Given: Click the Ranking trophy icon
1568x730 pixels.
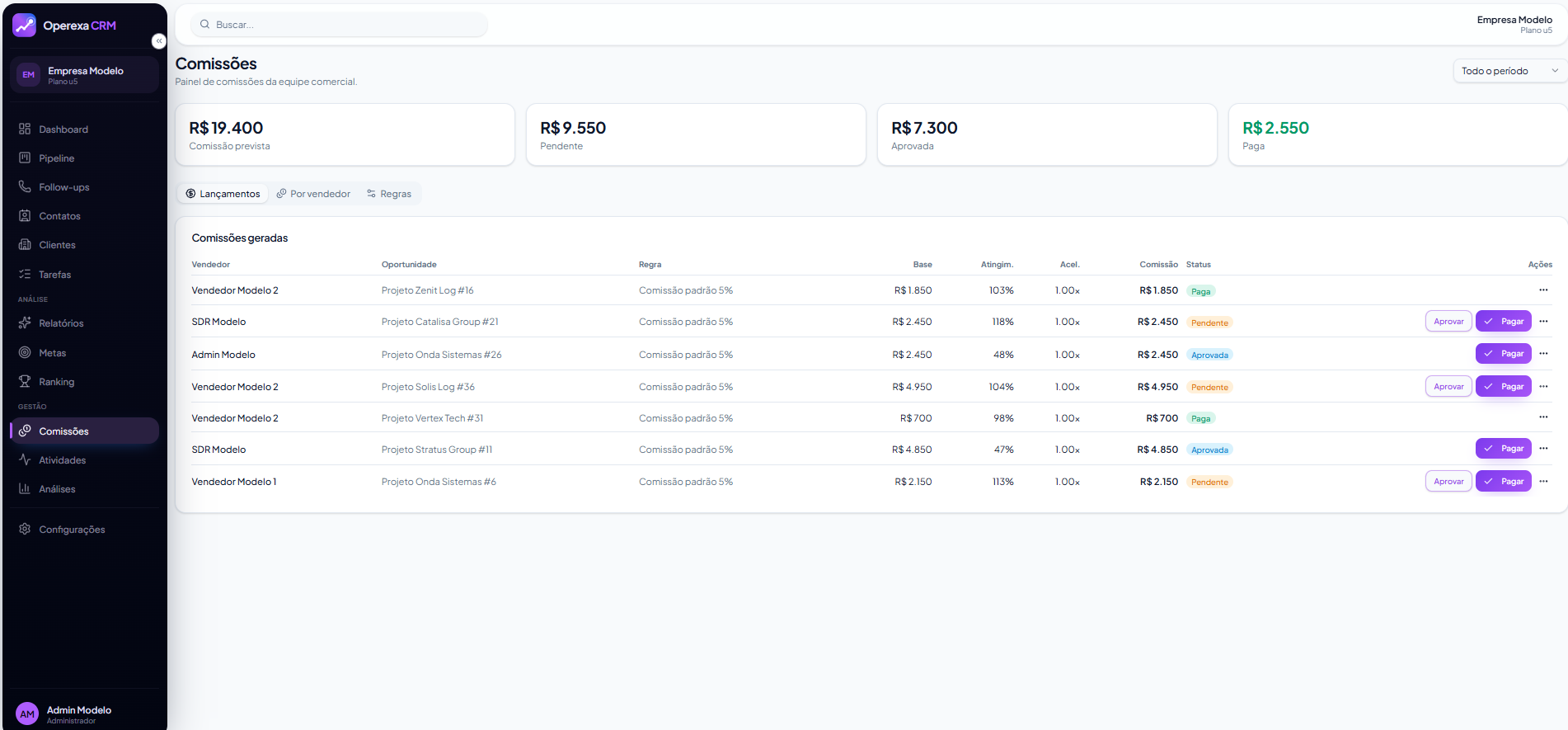Looking at the screenshot, I should tap(25, 381).
